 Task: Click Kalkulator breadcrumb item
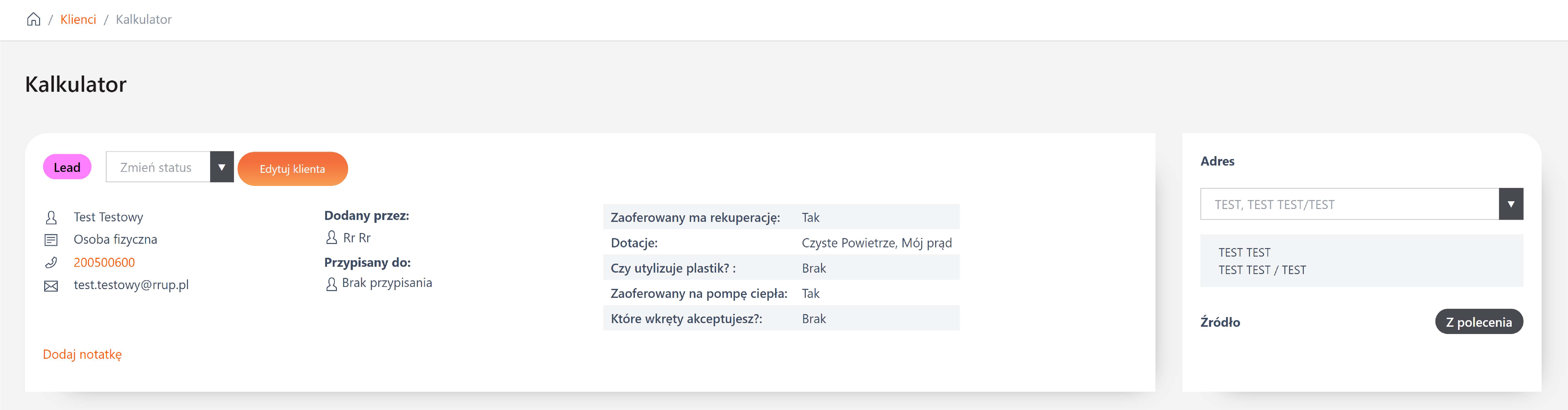[x=144, y=19]
